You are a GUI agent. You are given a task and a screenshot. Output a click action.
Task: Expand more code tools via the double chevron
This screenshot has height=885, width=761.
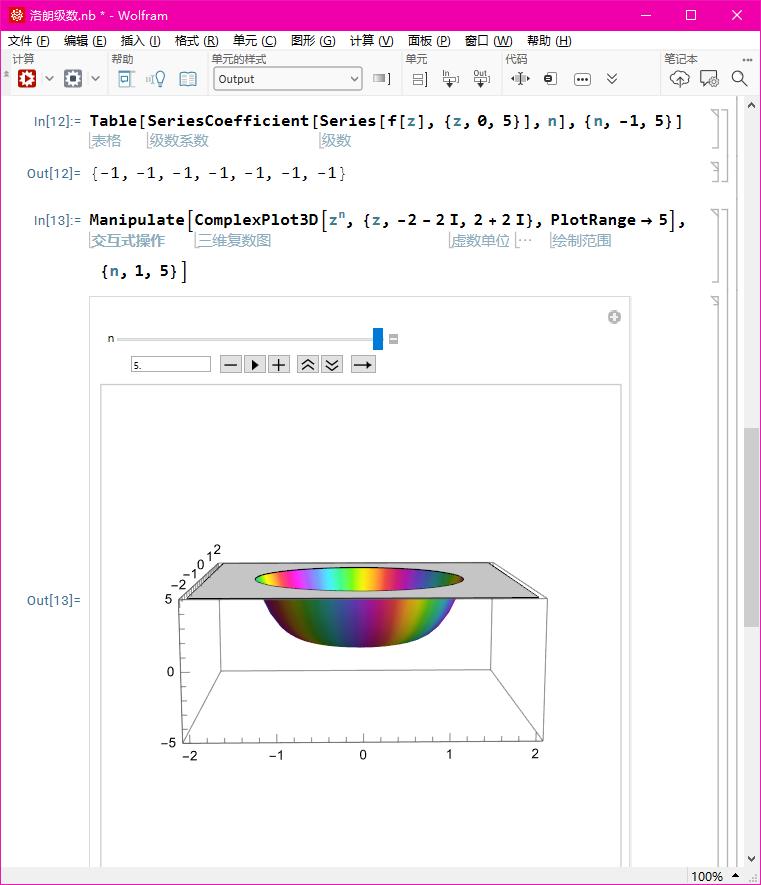(x=612, y=78)
